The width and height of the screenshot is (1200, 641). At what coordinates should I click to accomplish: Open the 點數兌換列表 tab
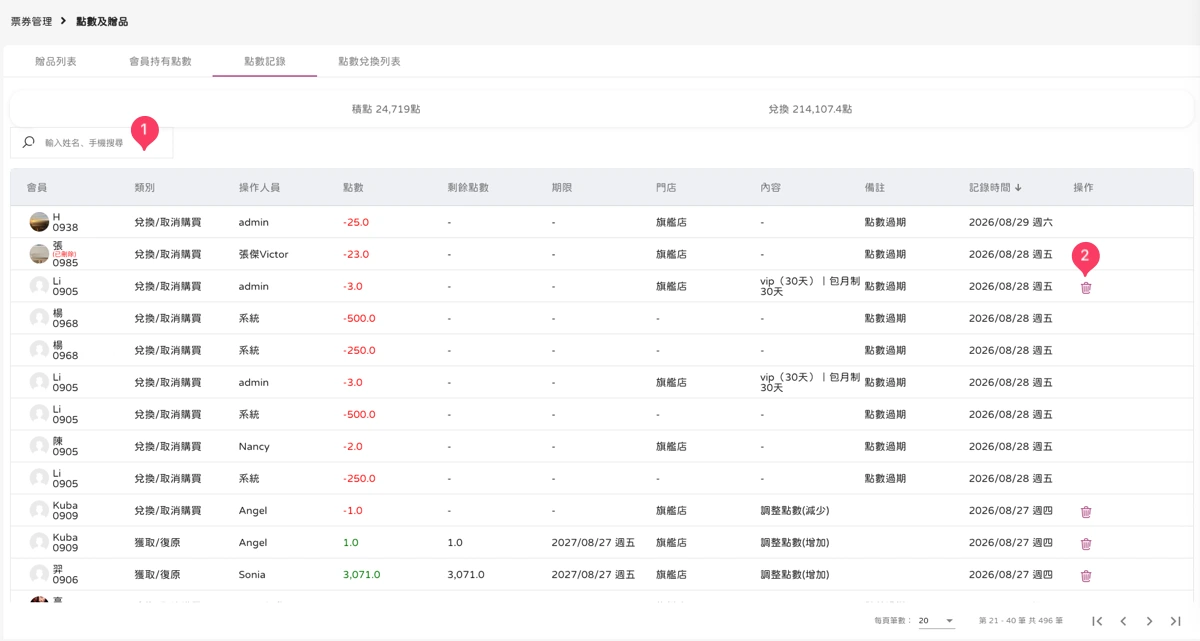pos(369,61)
